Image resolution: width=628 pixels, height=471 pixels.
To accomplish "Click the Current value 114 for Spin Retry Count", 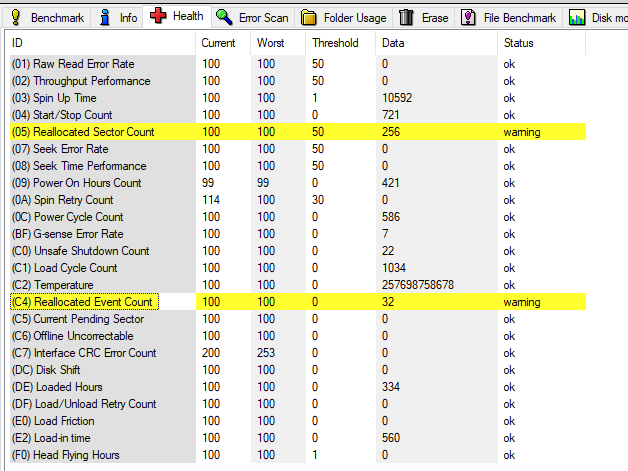I will click(x=211, y=200).
